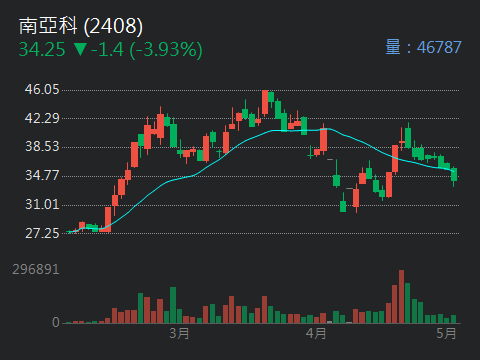Click the volume label 量：46787

423,47
